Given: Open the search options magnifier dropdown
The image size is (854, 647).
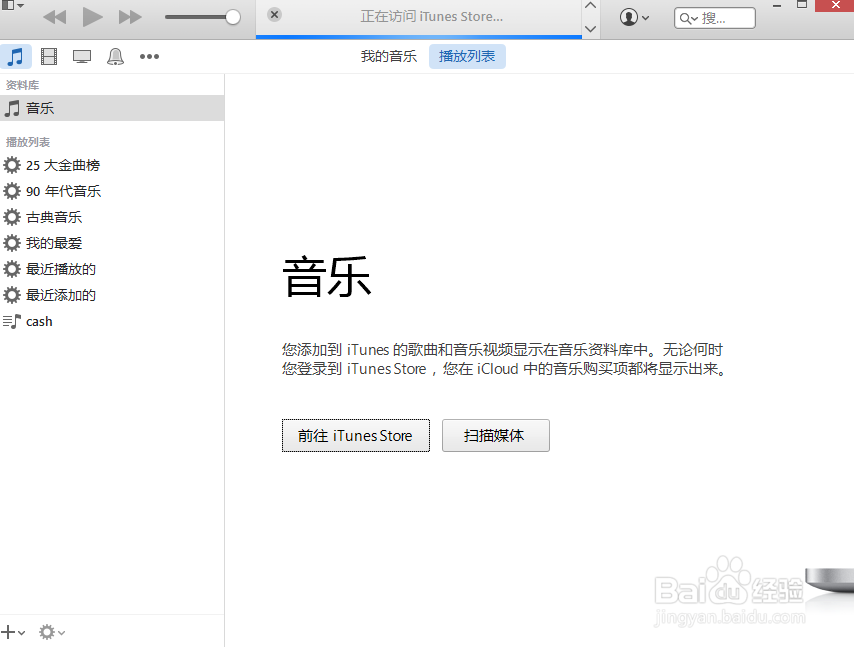Looking at the screenshot, I should tap(688, 19).
